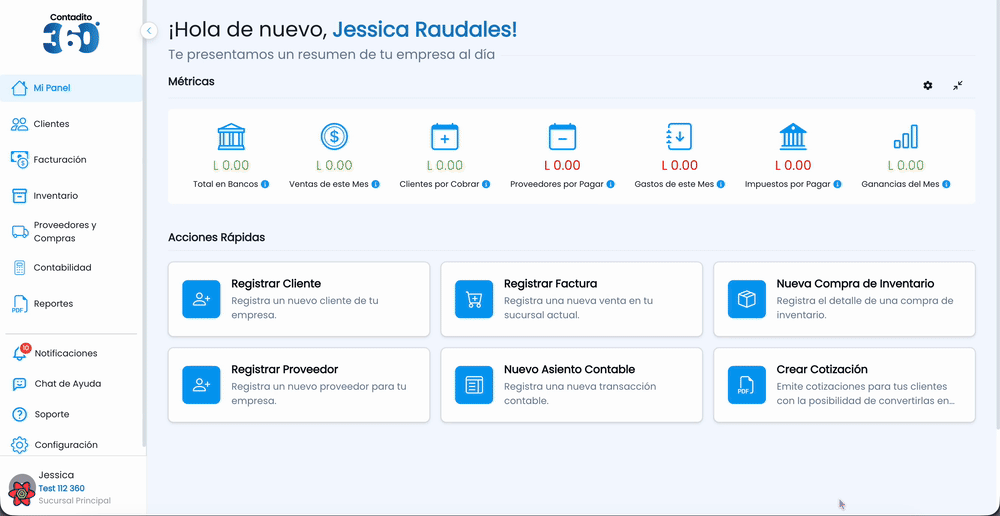Collapse the Métricas section with arrows icon
This screenshot has width=1000, height=516.
tap(957, 85)
